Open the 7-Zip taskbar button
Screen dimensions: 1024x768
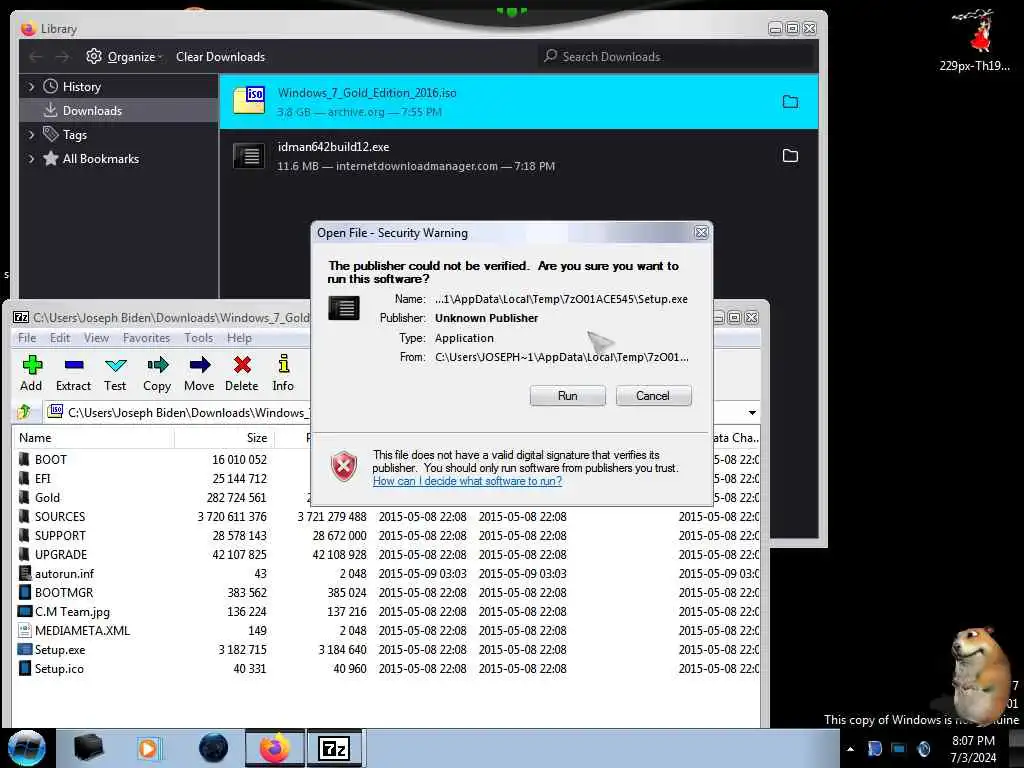click(x=334, y=748)
